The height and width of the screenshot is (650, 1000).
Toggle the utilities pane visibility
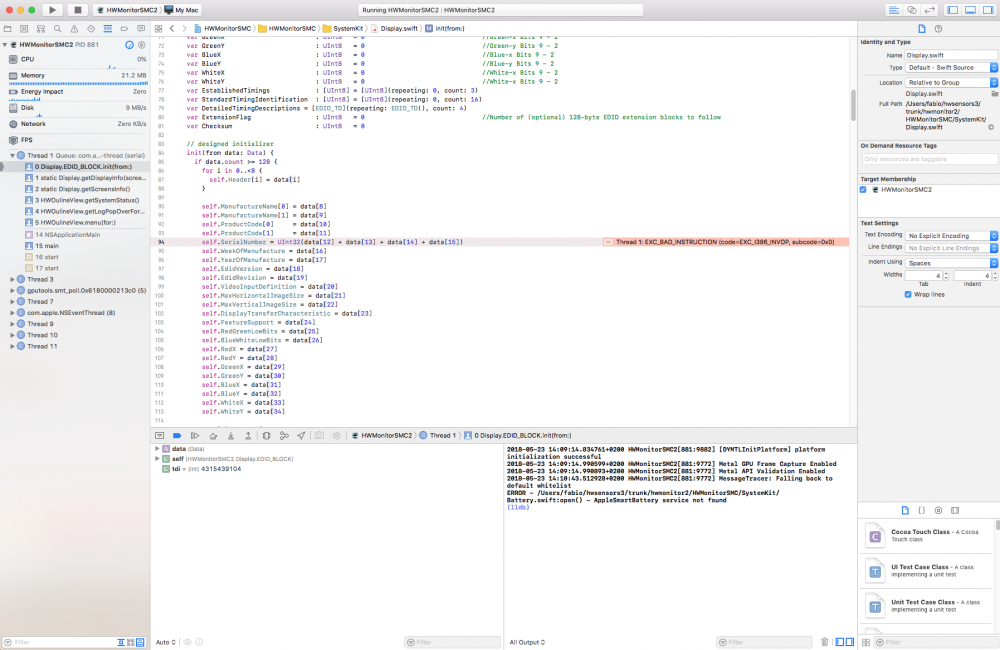tap(988, 10)
